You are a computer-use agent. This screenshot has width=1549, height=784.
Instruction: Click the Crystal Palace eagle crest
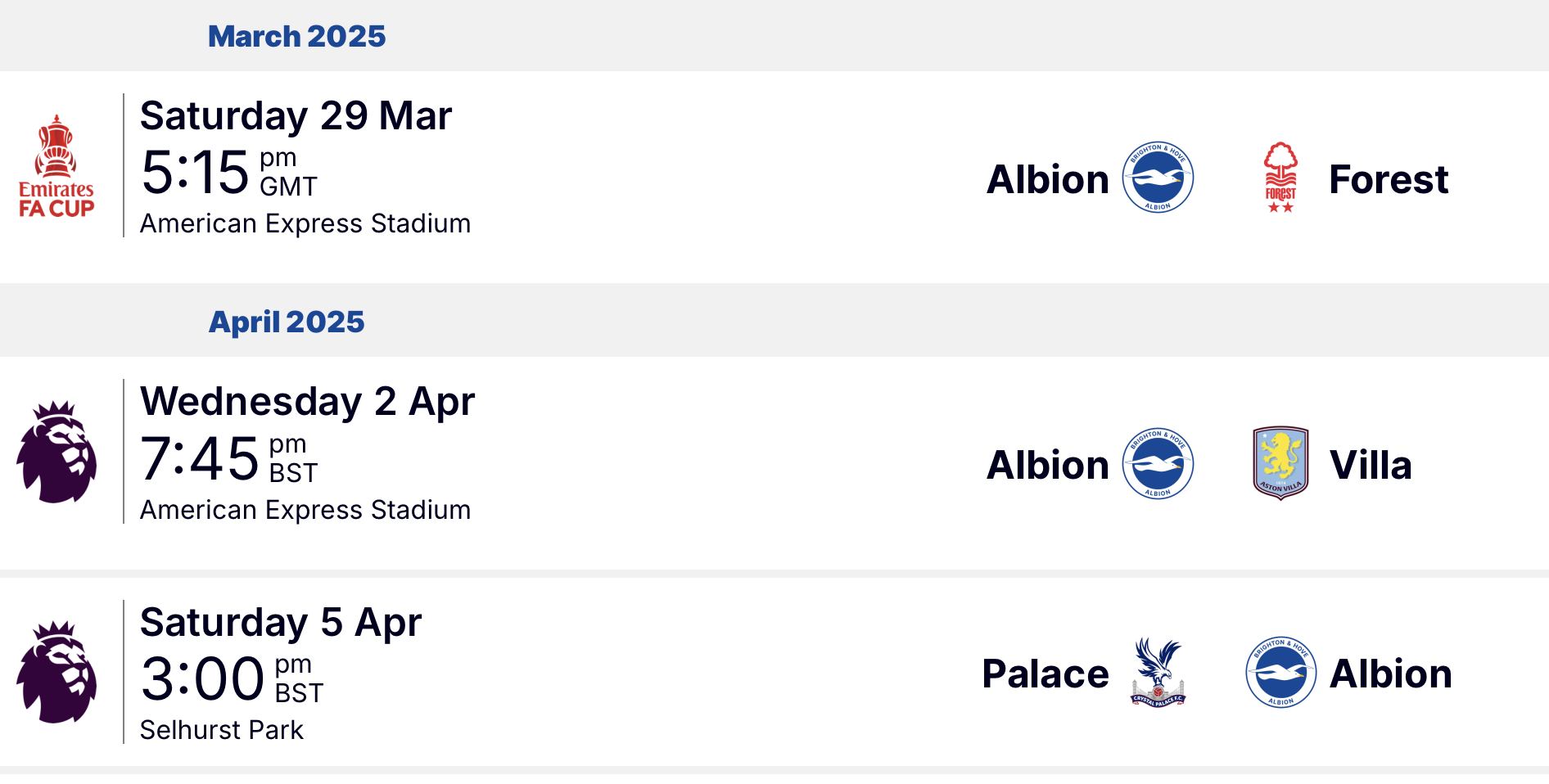click(x=1158, y=673)
